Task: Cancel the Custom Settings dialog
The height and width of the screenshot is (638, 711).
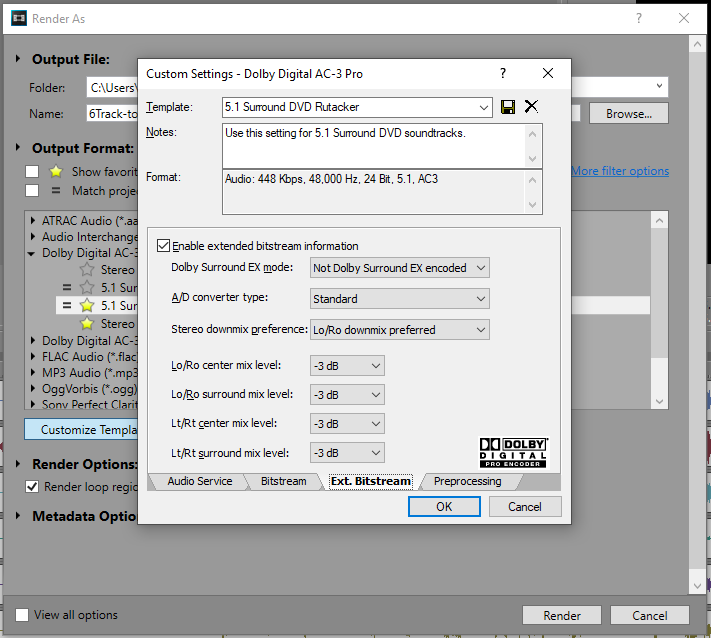Action: click(525, 507)
